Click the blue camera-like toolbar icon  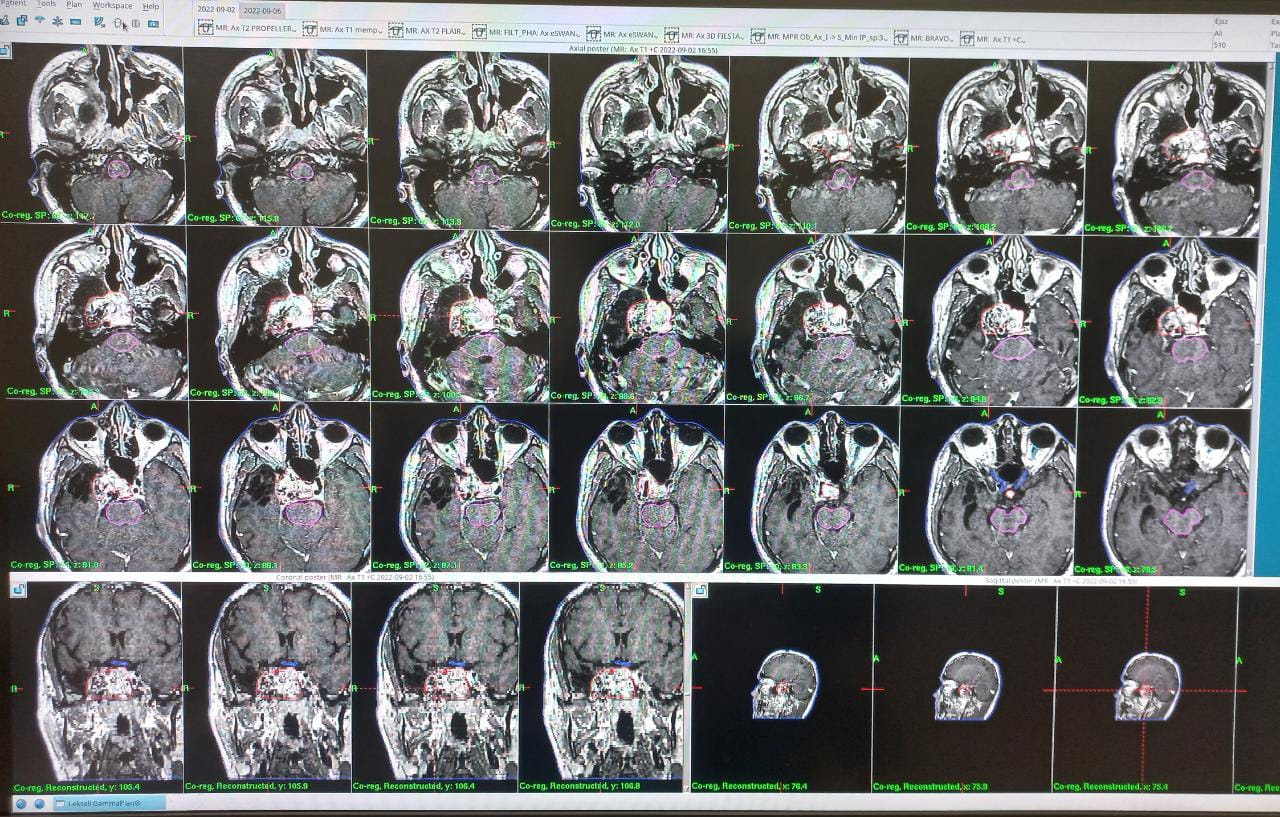(x=153, y=24)
